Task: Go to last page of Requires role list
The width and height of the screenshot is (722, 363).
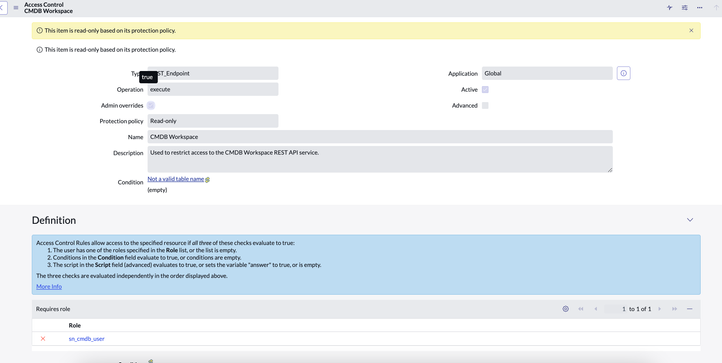Action: 674,309
